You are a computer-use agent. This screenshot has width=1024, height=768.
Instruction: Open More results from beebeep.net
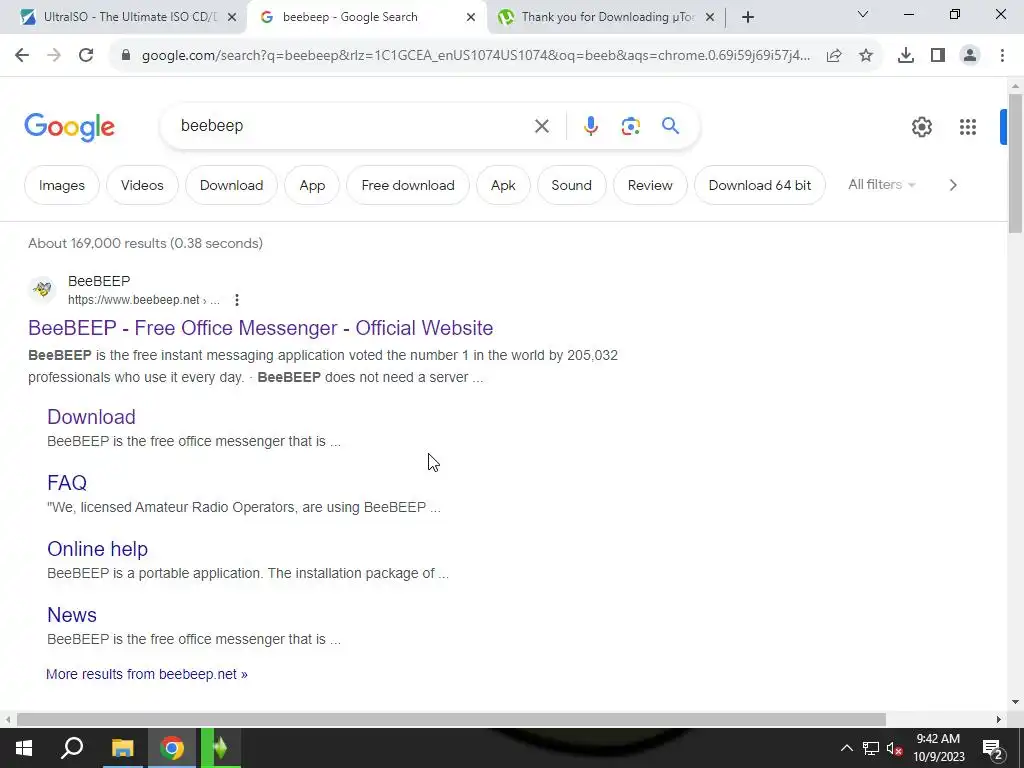147,674
